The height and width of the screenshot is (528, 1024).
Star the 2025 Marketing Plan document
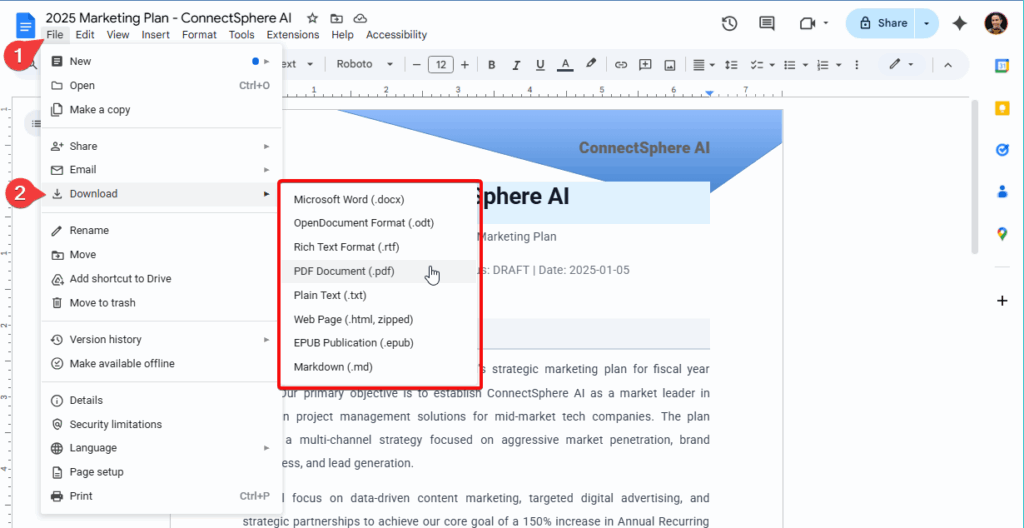coord(313,18)
